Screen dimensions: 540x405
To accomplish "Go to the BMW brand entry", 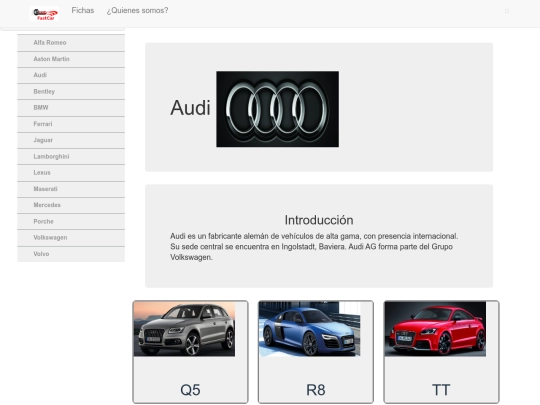I will (71, 108).
